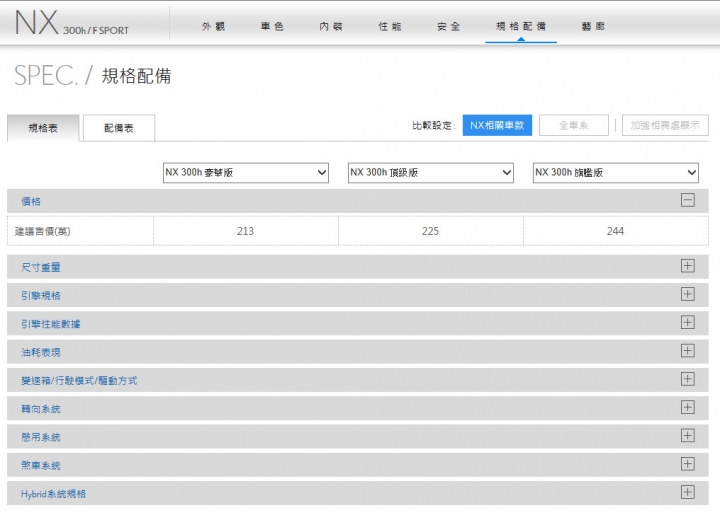Switch to the 規格表 tab
Screen dimensions: 720x515
tap(43, 128)
